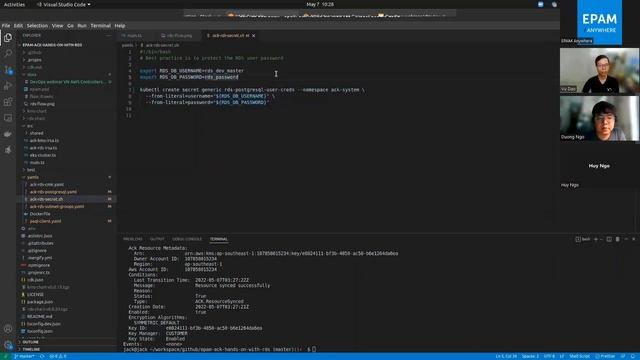Open the View menu
The height and width of the screenshot is (360, 640).
pos(58,26)
